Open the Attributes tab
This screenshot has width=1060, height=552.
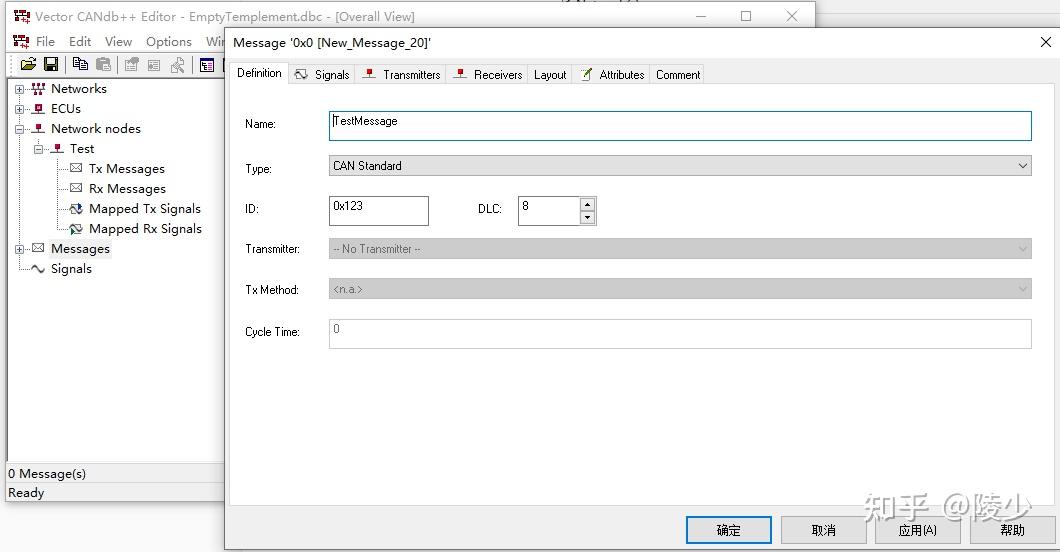612,75
